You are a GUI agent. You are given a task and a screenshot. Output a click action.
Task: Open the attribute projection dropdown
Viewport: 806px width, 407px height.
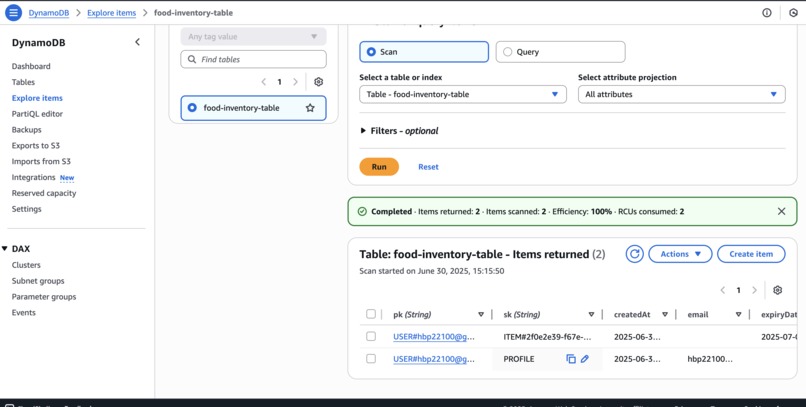682,94
